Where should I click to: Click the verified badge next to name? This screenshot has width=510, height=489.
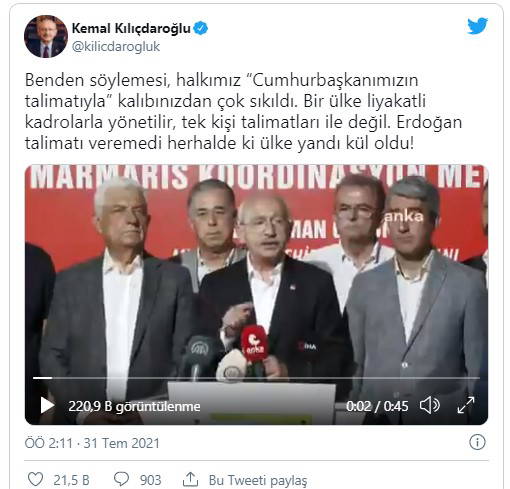201,28
